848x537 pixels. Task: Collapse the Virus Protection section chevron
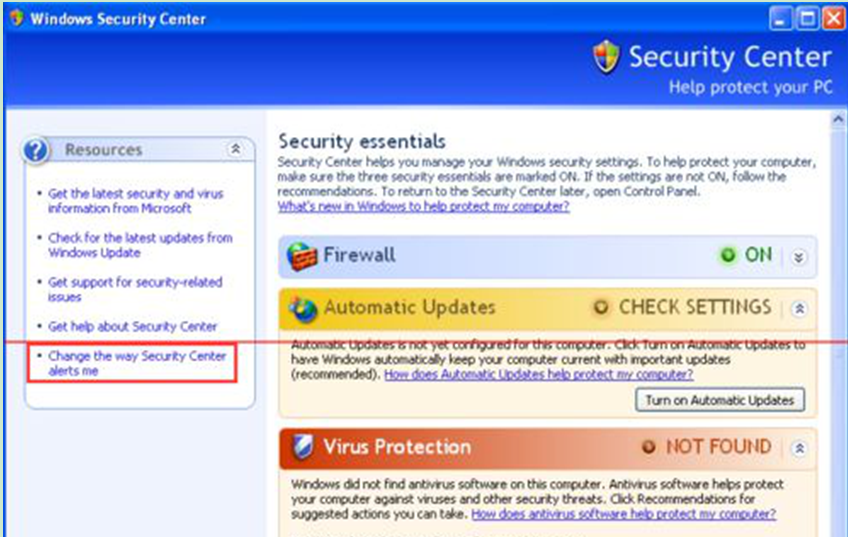[799, 448]
